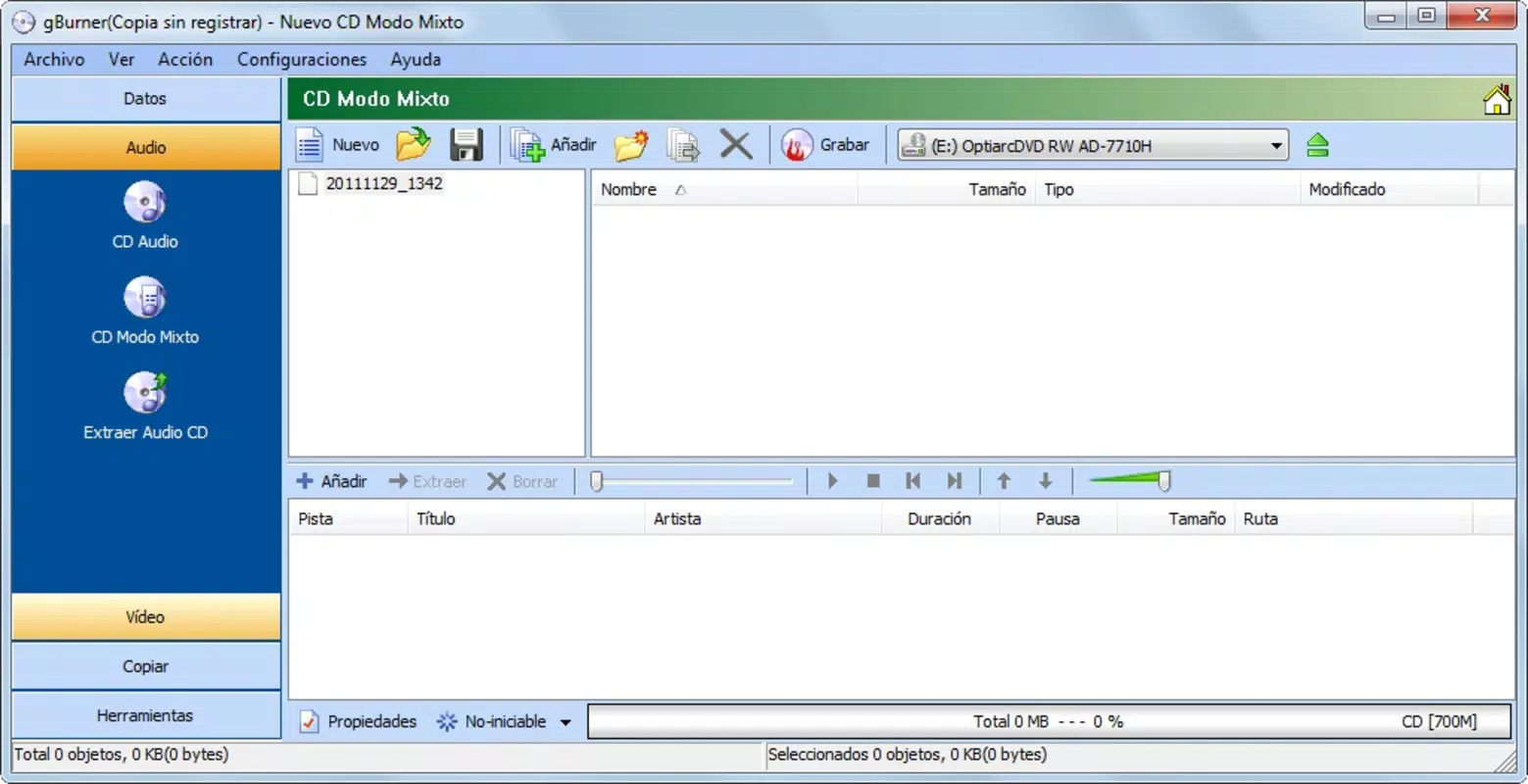
Task: Create a new folder in compilation
Action: [631, 145]
